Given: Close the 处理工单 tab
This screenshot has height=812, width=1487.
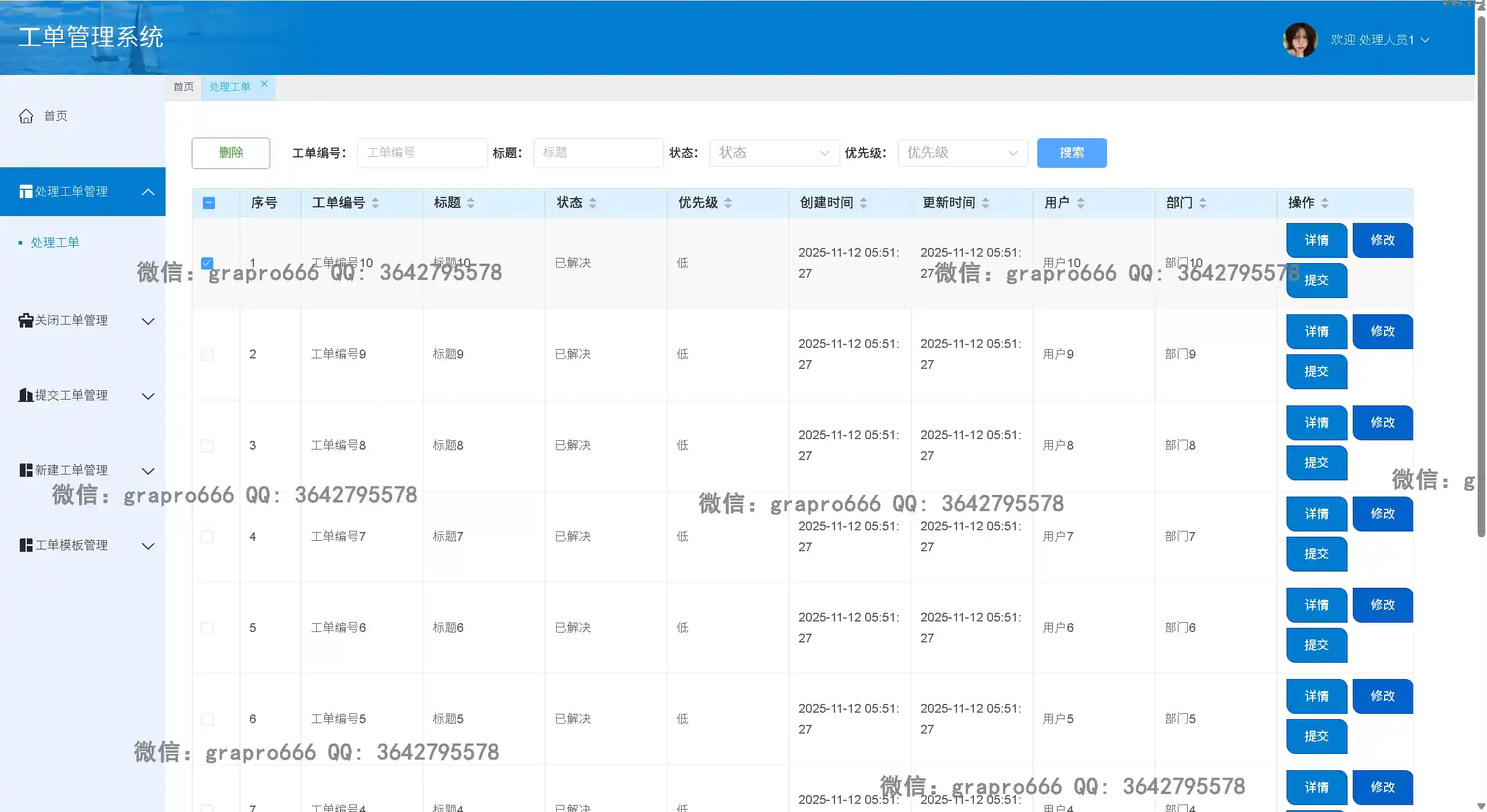Looking at the screenshot, I should [264, 83].
